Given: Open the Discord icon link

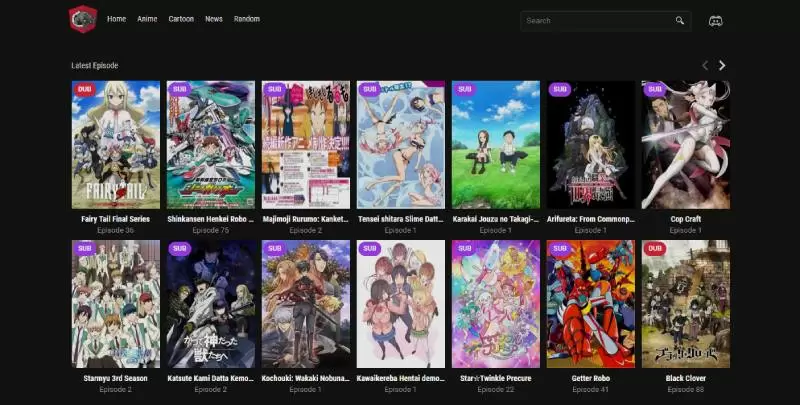Looking at the screenshot, I should pyautogui.click(x=715, y=21).
